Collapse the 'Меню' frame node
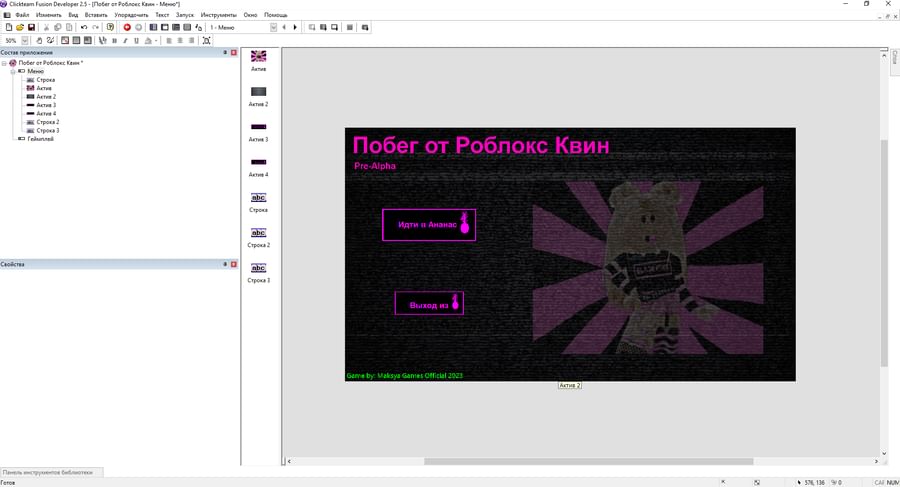The image size is (900, 487). click(x=13, y=71)
